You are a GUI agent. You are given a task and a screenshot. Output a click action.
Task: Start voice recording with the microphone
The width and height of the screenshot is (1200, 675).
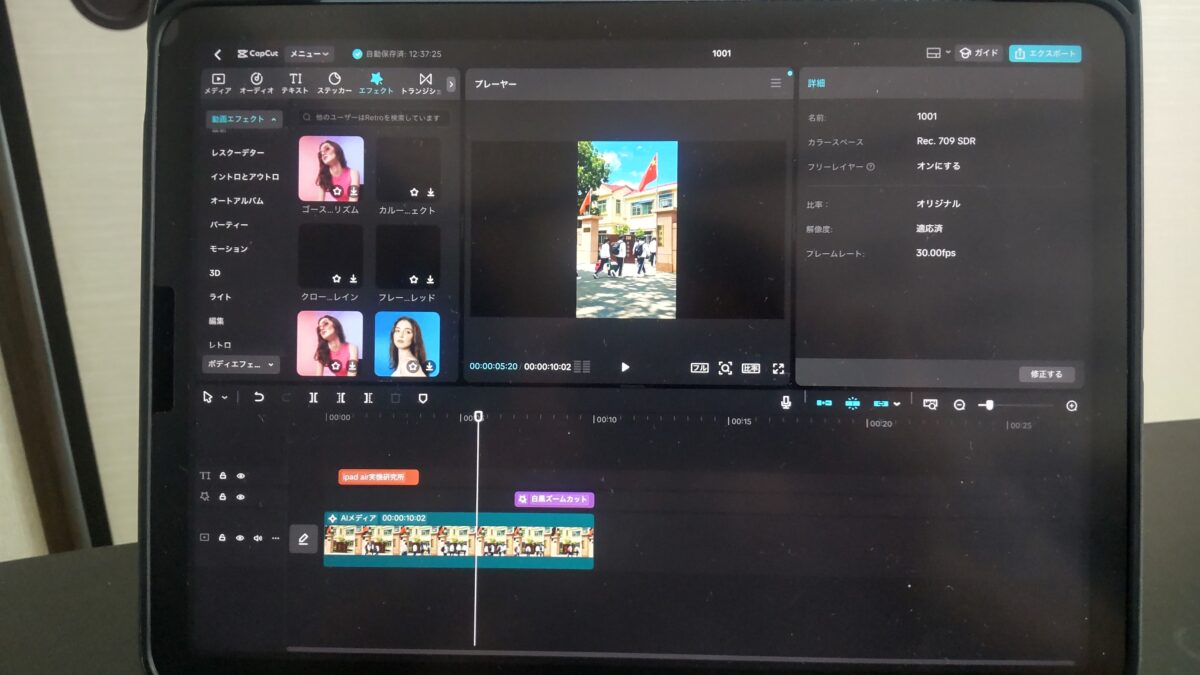coord(787,402)
